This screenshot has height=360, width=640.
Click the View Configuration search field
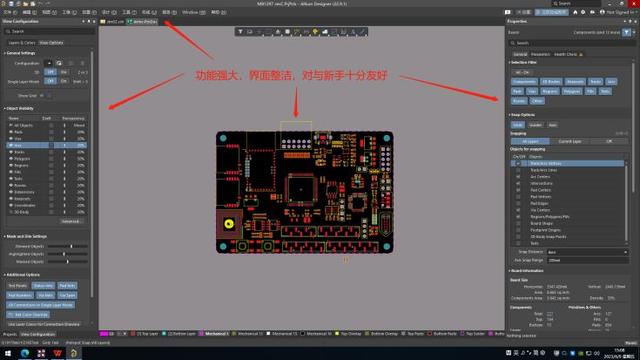click(49, 31)
